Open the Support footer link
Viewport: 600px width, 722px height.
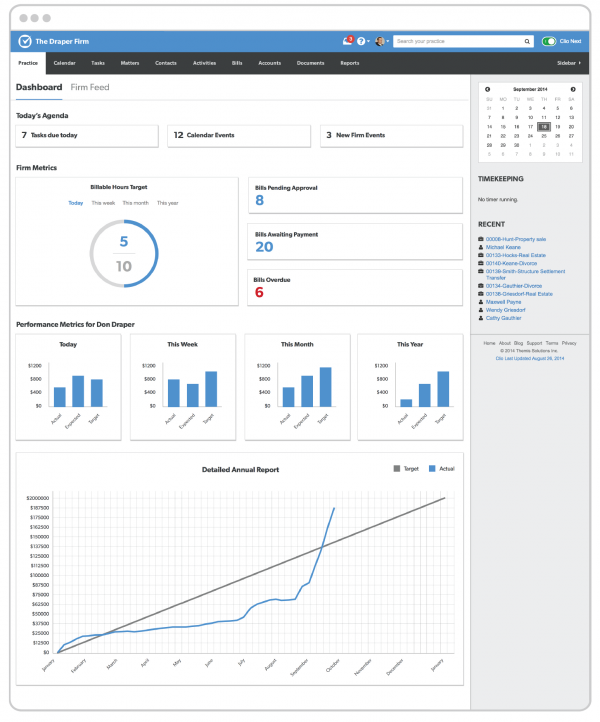click(x=534, y=344)
